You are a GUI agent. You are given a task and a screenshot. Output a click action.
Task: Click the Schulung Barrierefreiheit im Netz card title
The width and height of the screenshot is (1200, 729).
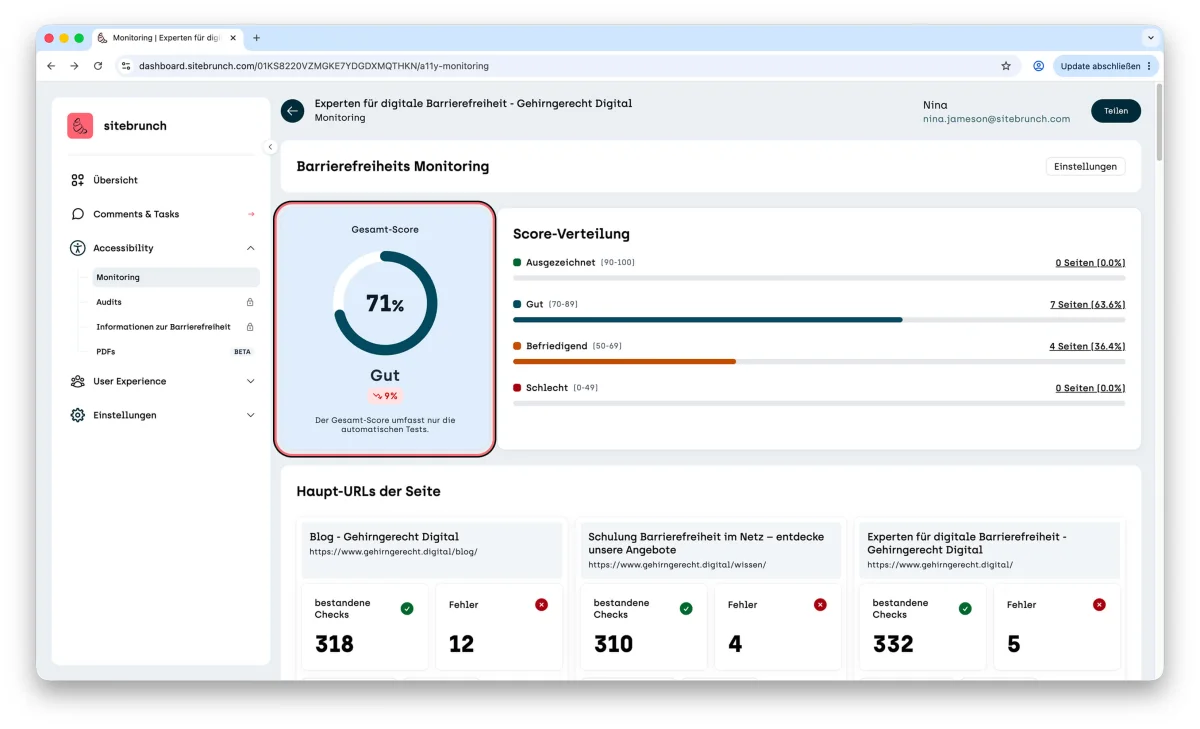pyautogui.click(x=706, y=543)
